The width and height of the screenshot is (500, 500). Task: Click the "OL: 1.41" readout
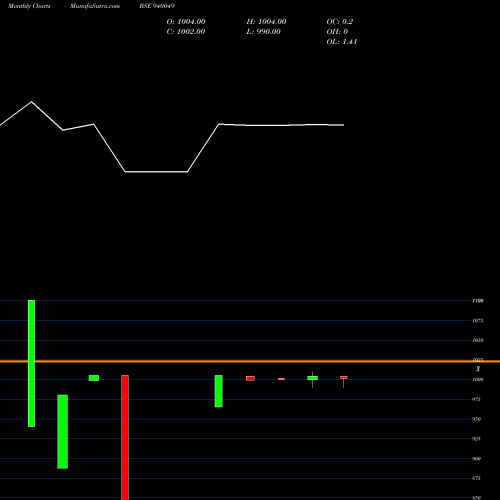tap(342, 42)
